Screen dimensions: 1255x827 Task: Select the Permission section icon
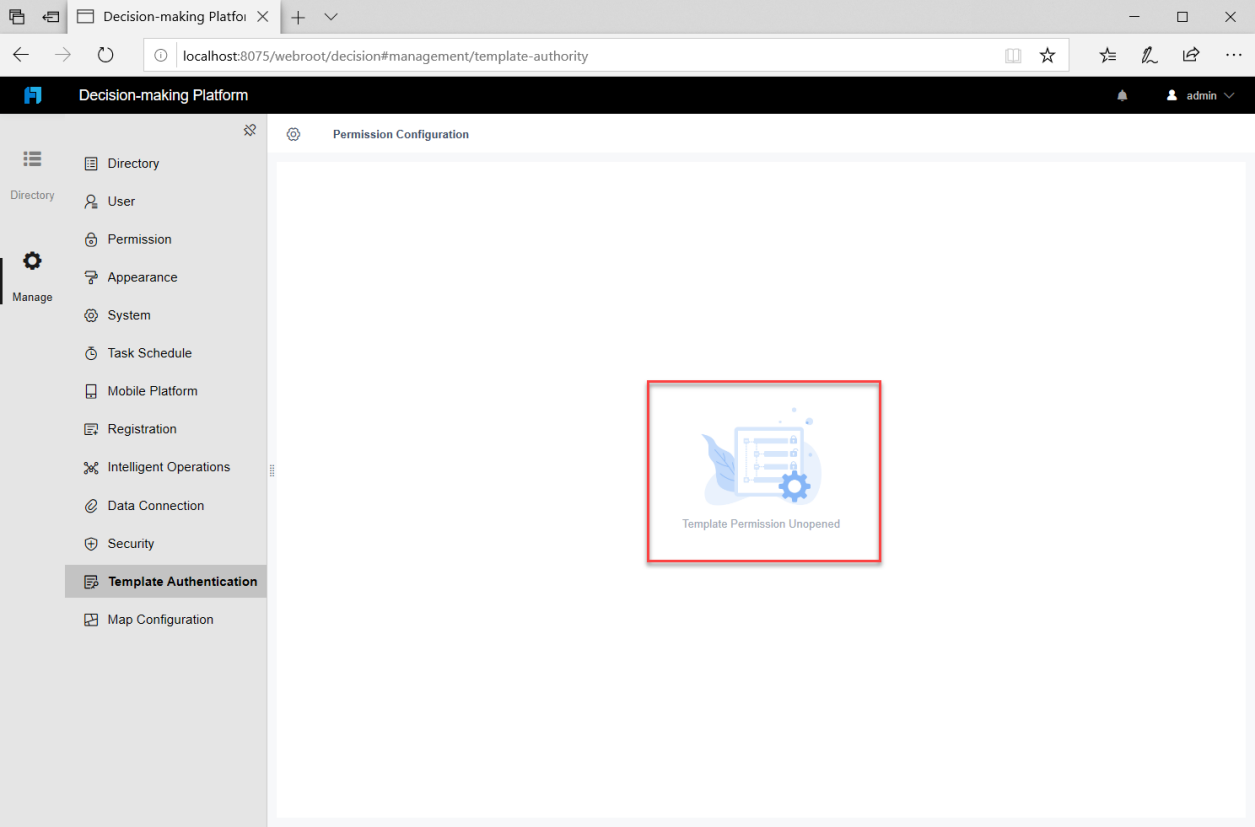[x=90, y=239]
